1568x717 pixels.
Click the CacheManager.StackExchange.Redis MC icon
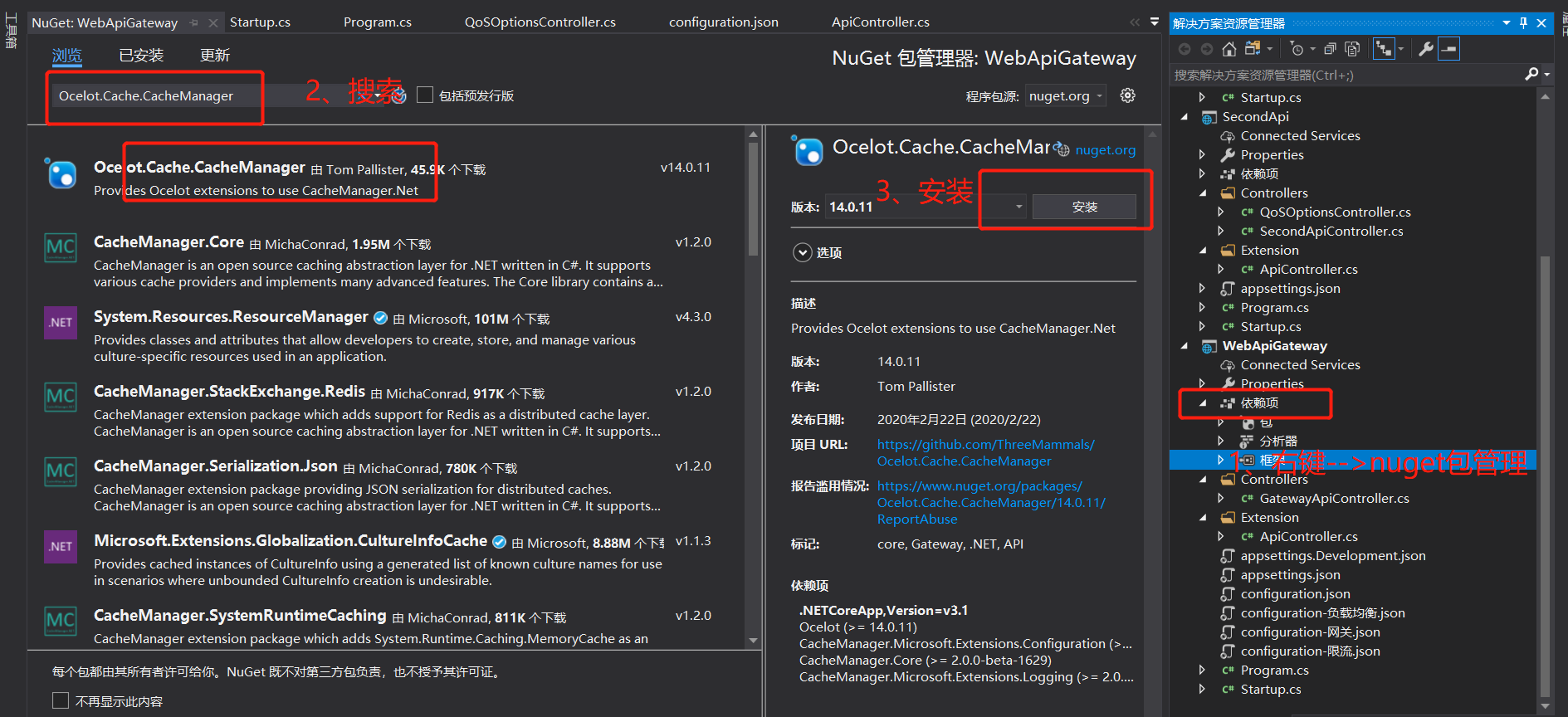coord(61,397)
